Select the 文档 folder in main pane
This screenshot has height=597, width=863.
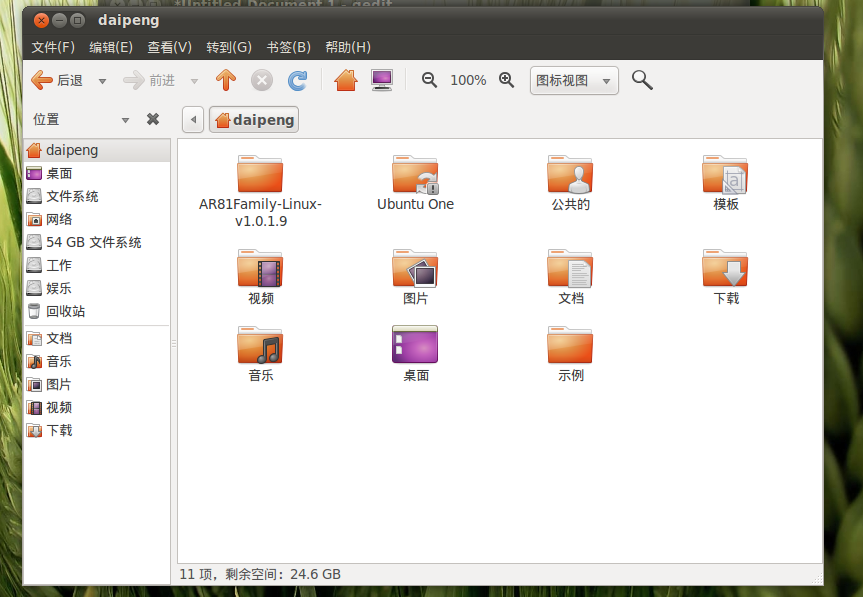point(570,268)
